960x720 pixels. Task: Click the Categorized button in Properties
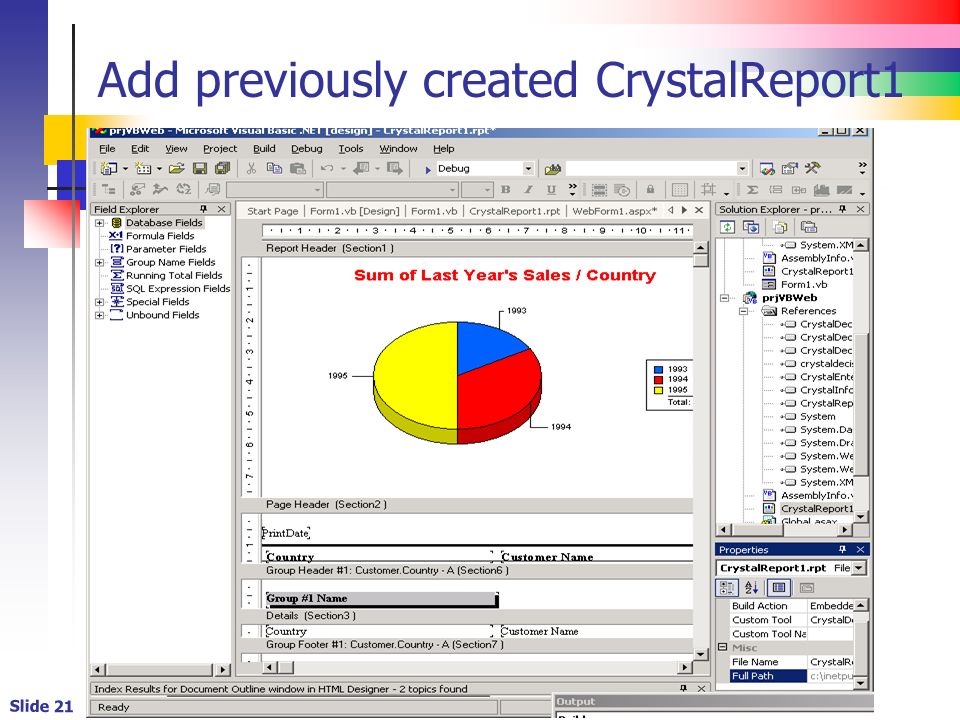[727, 588]
